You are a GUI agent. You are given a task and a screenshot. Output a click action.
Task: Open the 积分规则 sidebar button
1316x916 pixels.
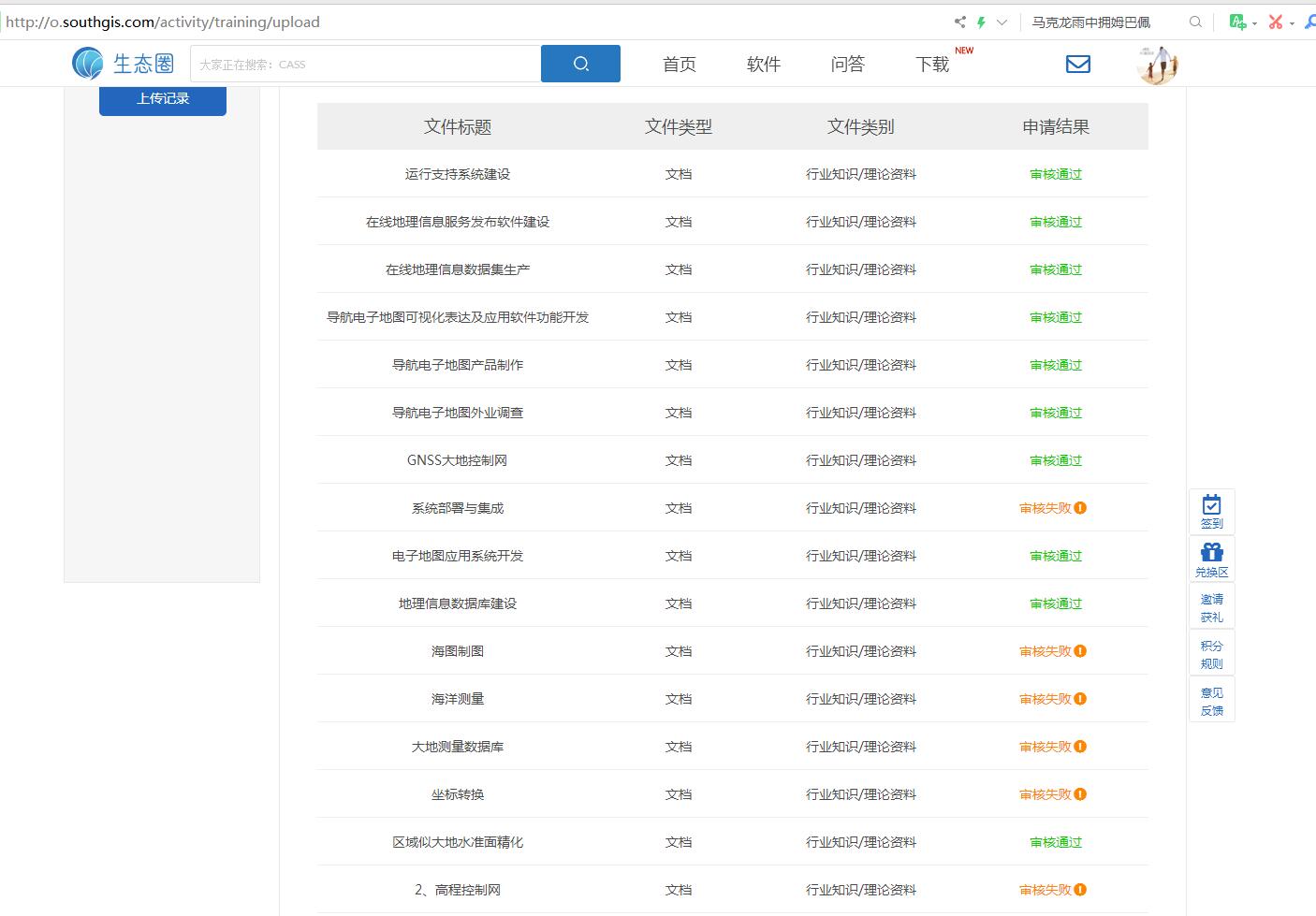[1212, 654]
